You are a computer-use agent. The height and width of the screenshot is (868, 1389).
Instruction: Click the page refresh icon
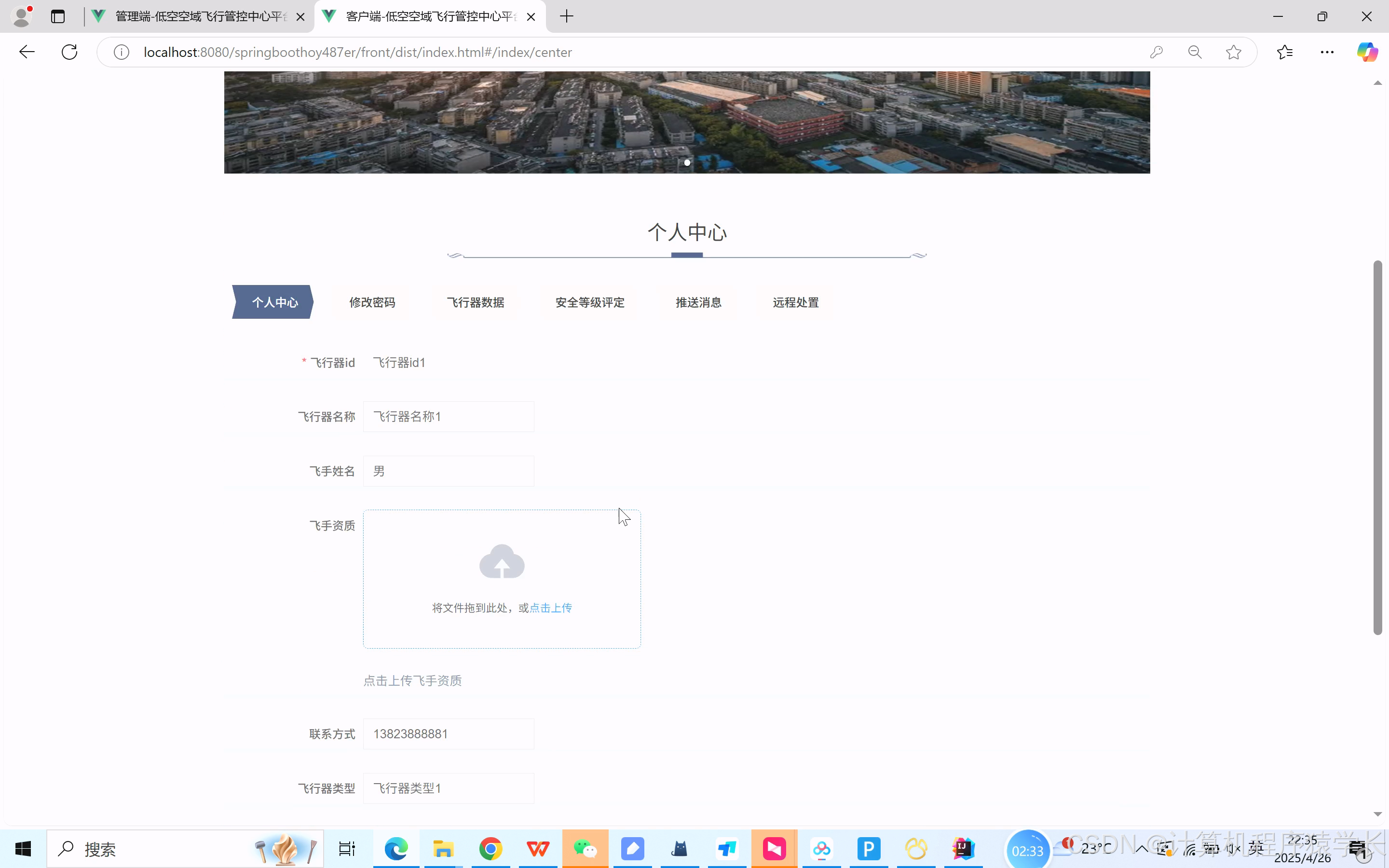(69, 52)
